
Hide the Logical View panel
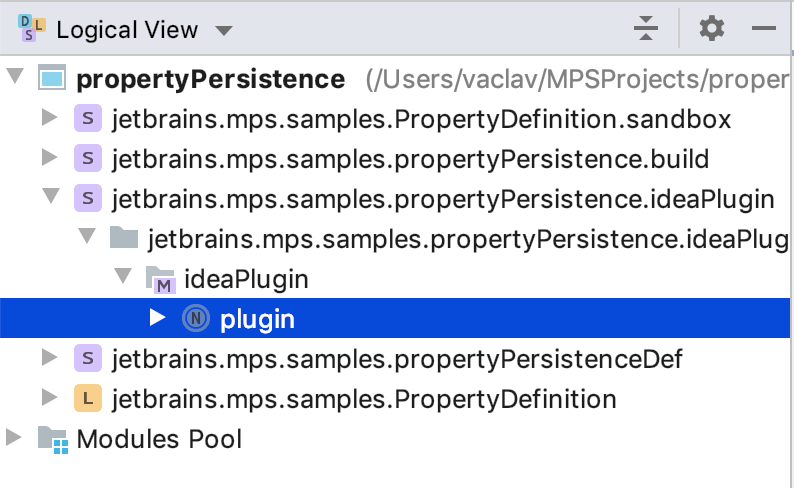click(x=764, y=29)
